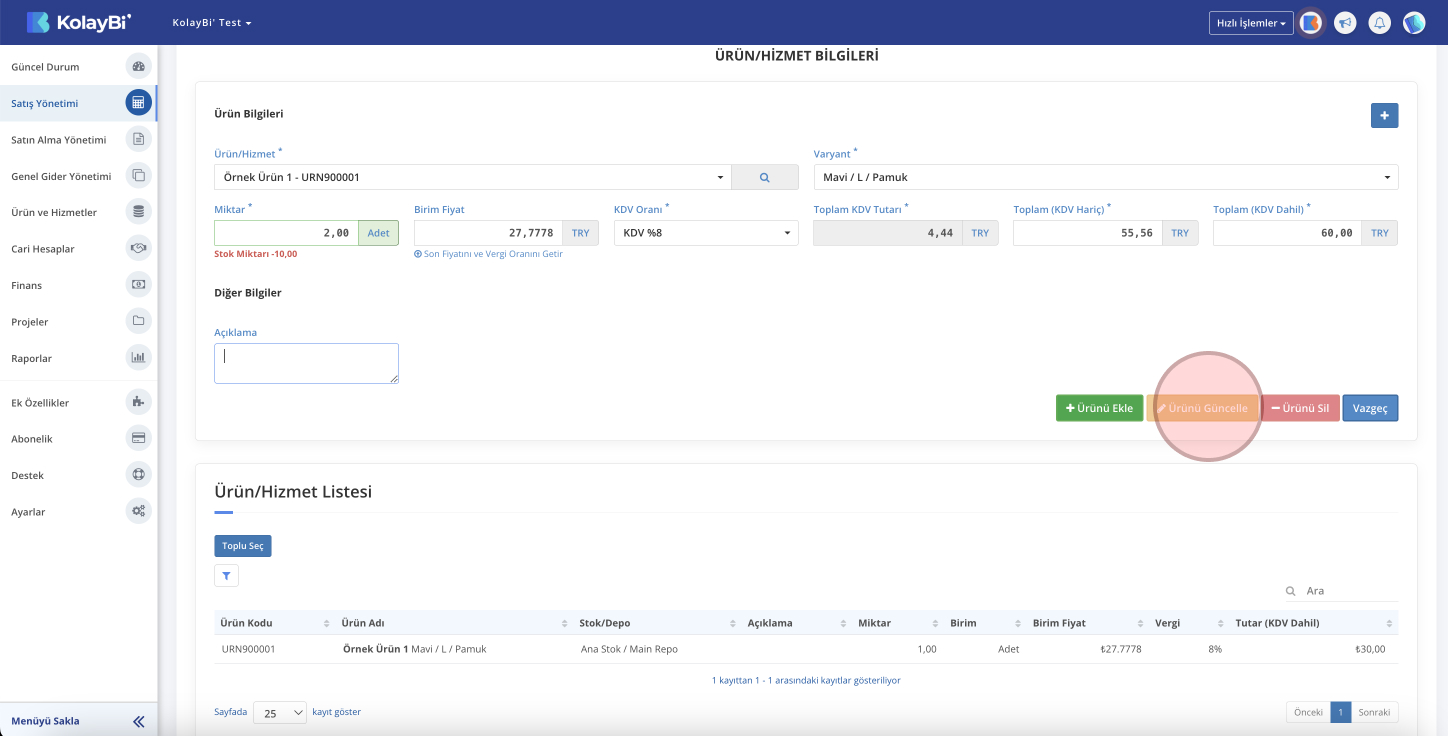This screenshot has height=736, width=1448.
Task: Click Son Fiyatını ve Vergi Oranını Getir link
Action: click(x=488, y=254)
